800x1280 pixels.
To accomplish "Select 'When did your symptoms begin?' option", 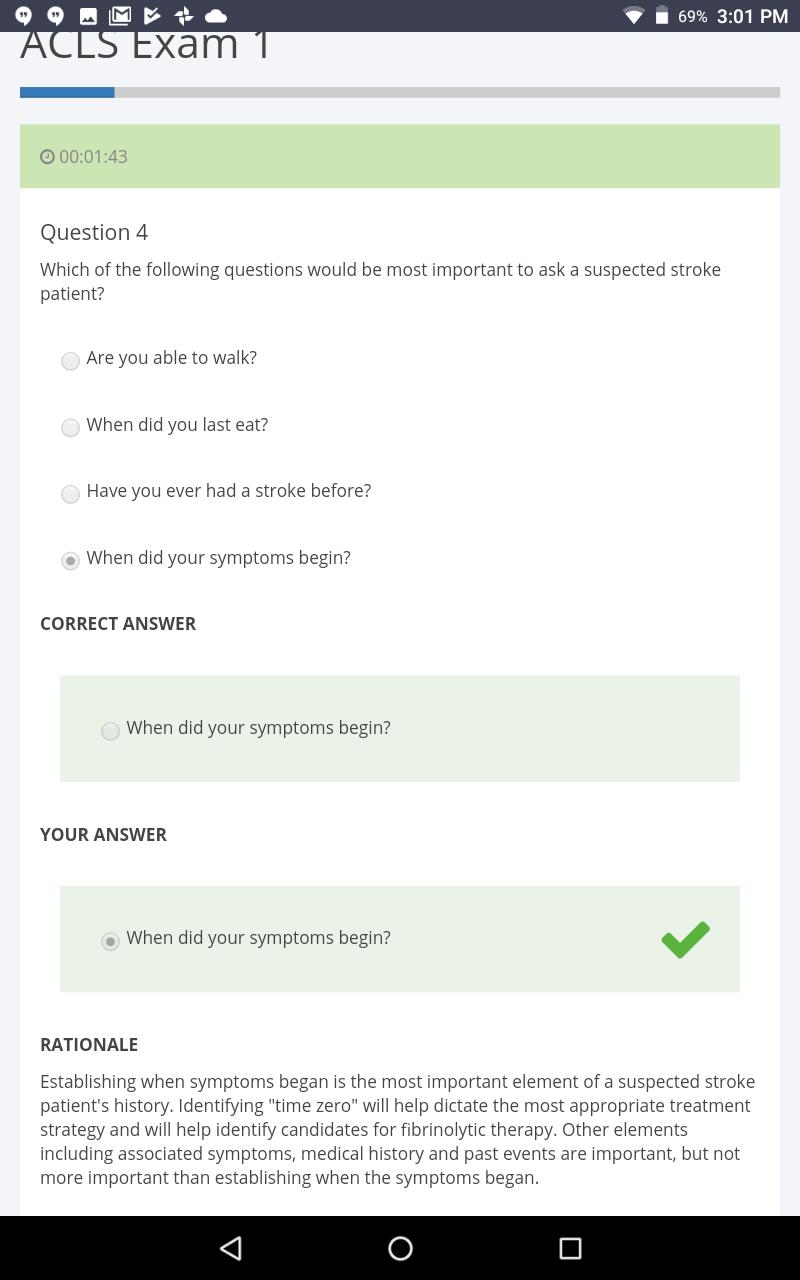I will 70,561.
